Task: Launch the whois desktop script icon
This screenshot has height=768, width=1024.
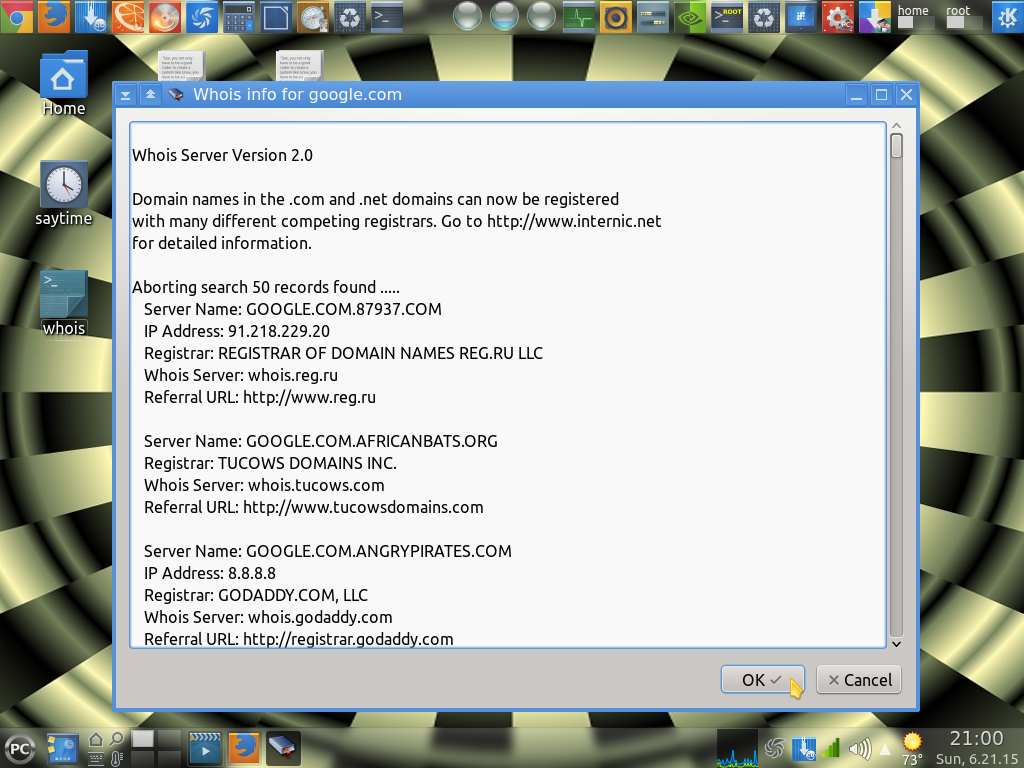Action: coord(63,304)
